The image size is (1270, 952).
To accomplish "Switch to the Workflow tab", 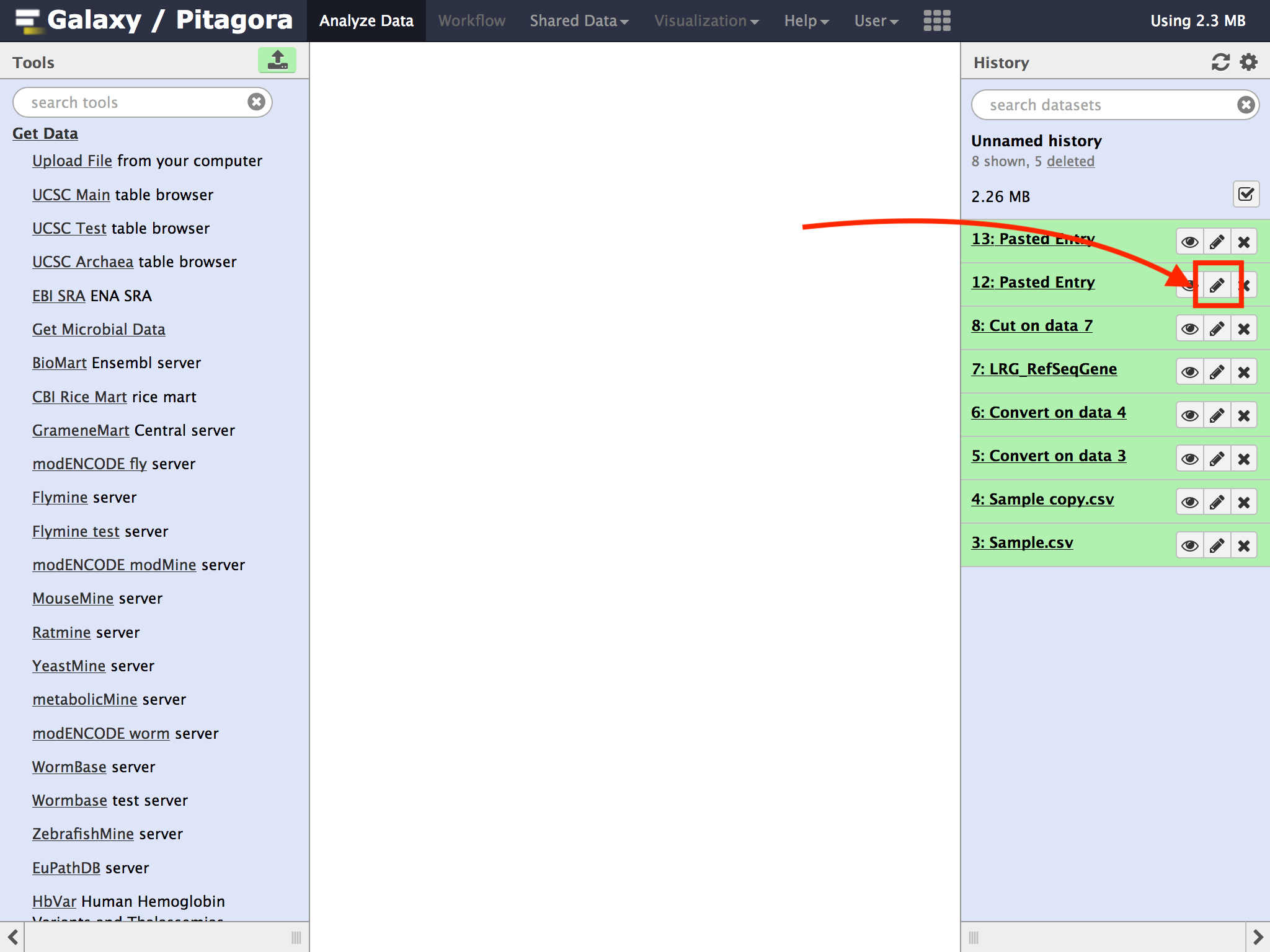I will (x=471, y=20).
